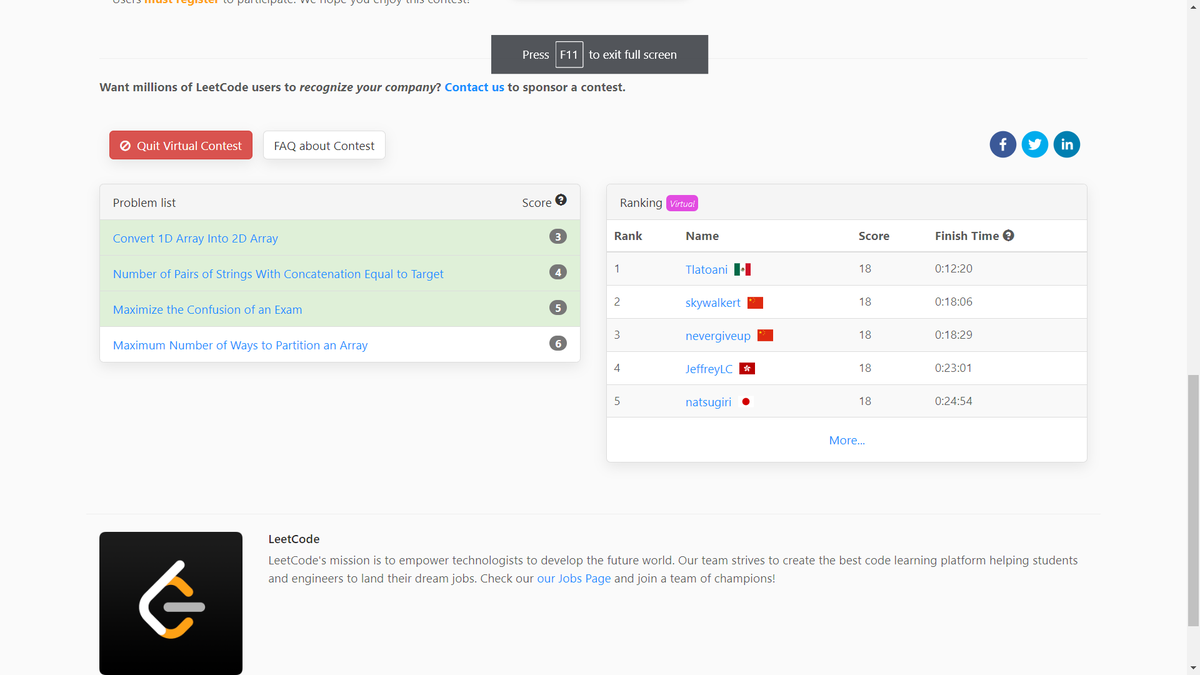
Task: Quit the Virtual Contest
Action: (181, 145)
